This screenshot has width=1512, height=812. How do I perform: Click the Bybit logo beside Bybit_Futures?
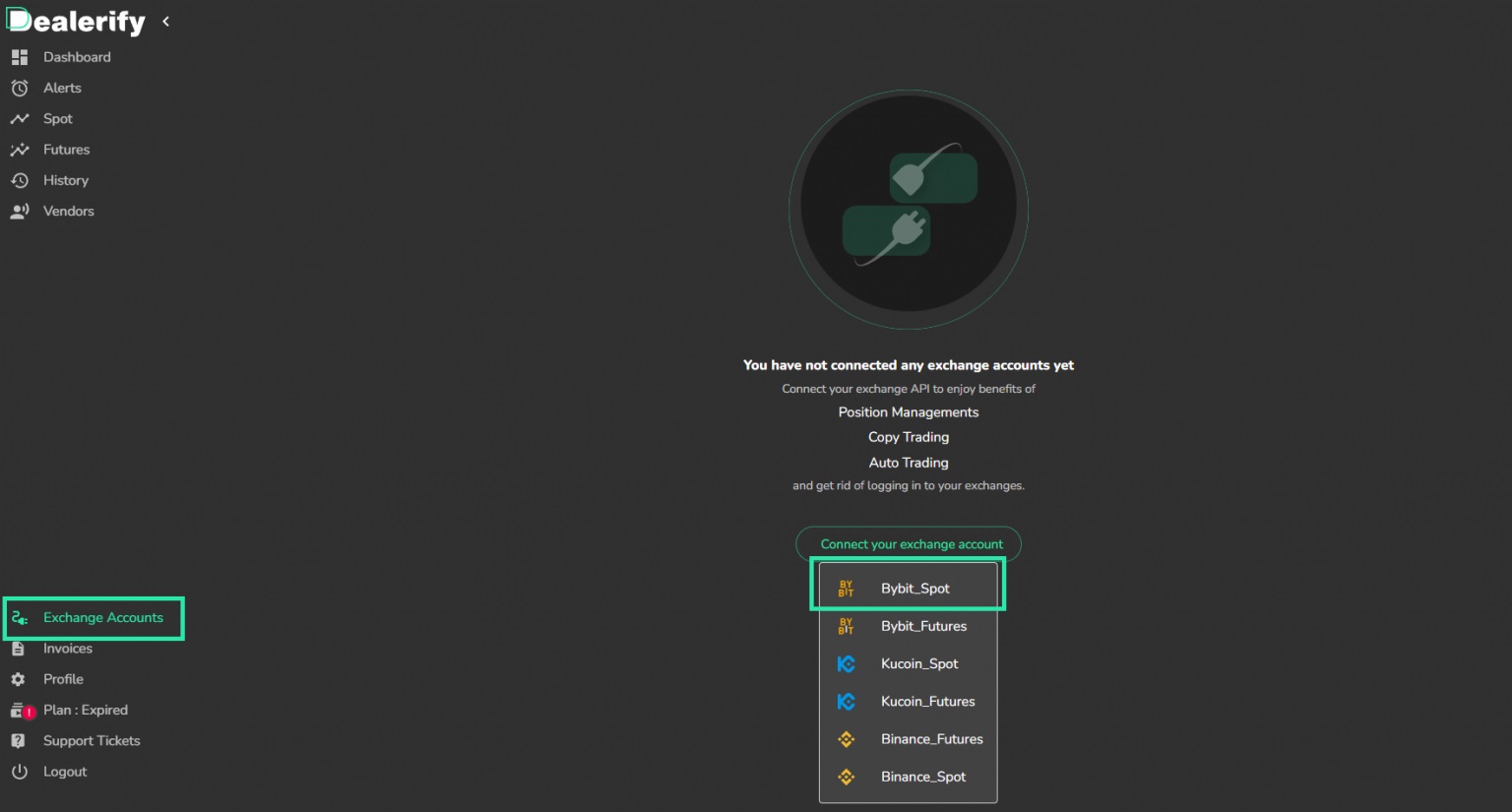pos(846,626)
